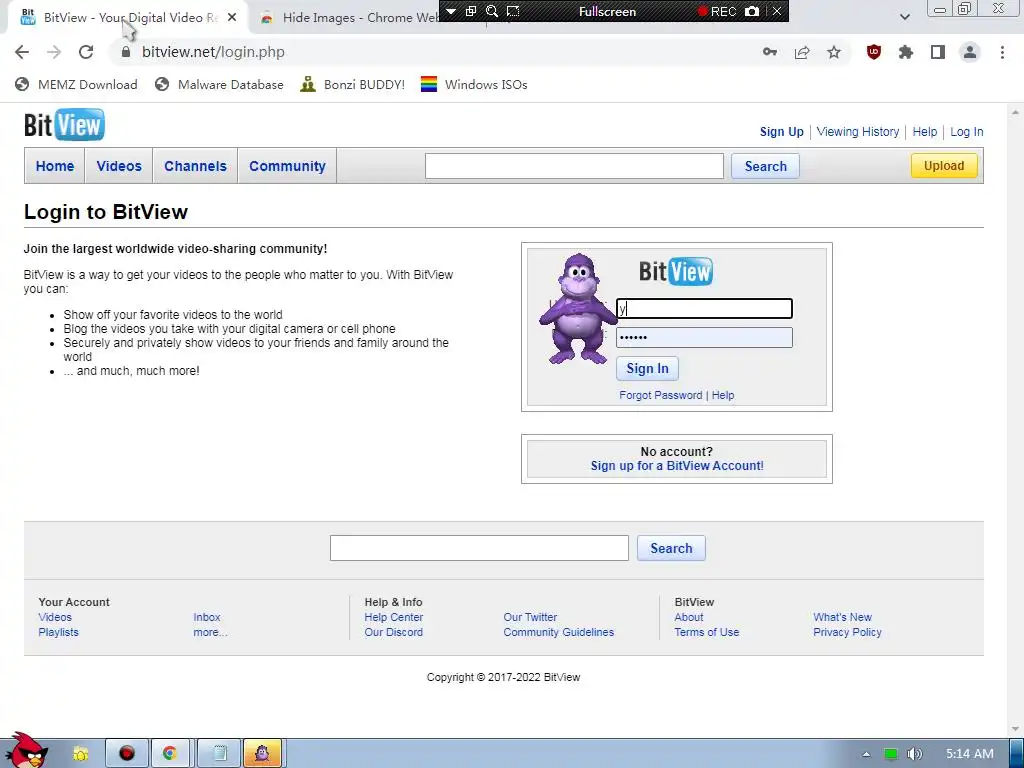Open the Bonzi BUDDY! bookmark
The image size is (1024, 768).
pyautogui.click(x=353, y=84)
